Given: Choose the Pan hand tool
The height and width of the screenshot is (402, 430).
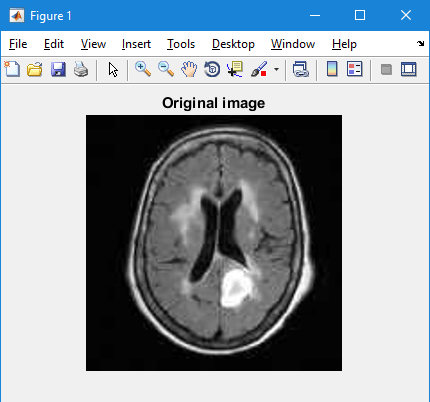Looking at the screenshot, I should click(x=189, y=69).
